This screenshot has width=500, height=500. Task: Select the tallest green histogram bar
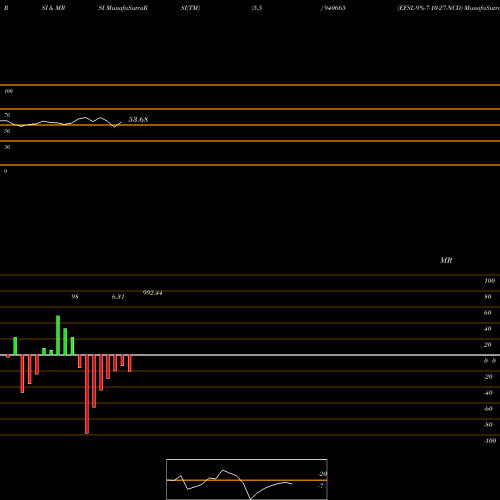coord(58,335)
